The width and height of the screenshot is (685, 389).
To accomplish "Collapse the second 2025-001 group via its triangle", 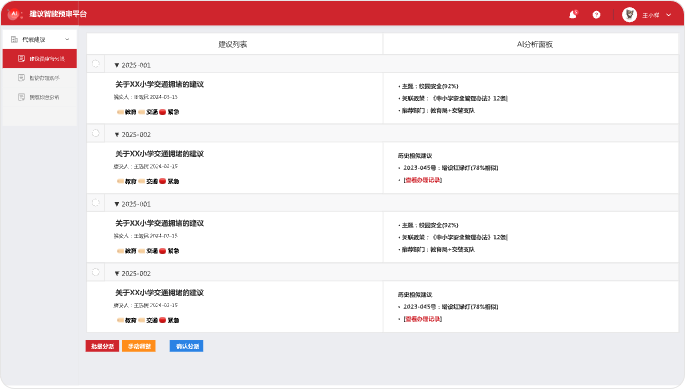I will [x=117, y=204].
